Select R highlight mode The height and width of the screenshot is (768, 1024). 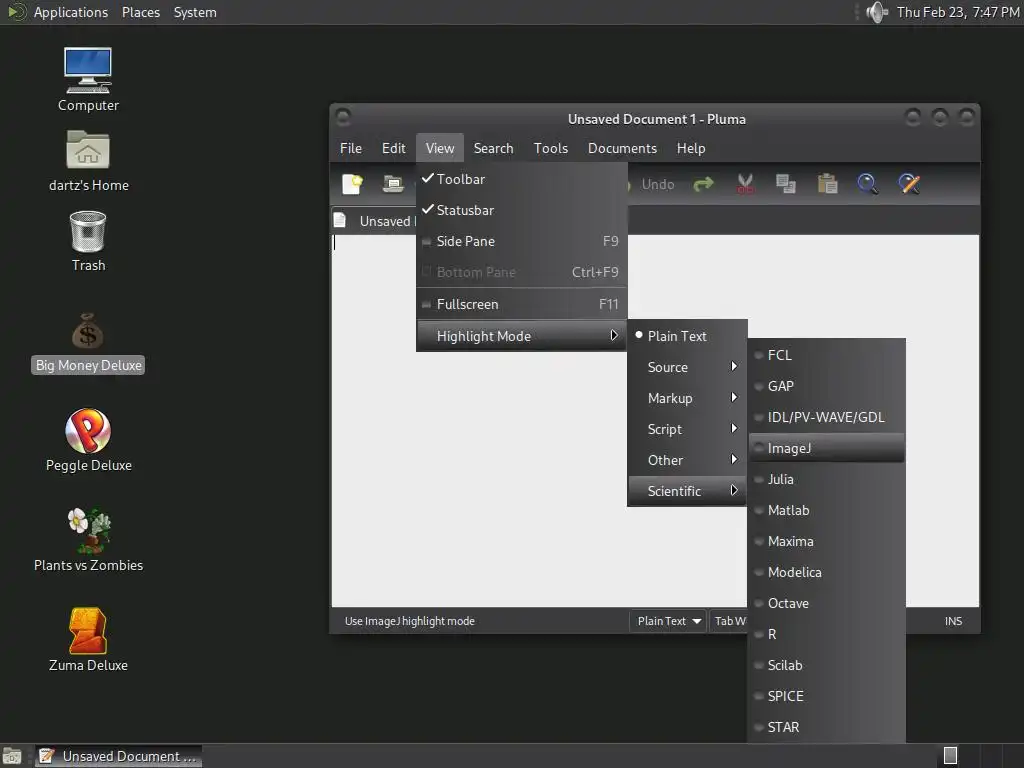(x=827, y=634)
